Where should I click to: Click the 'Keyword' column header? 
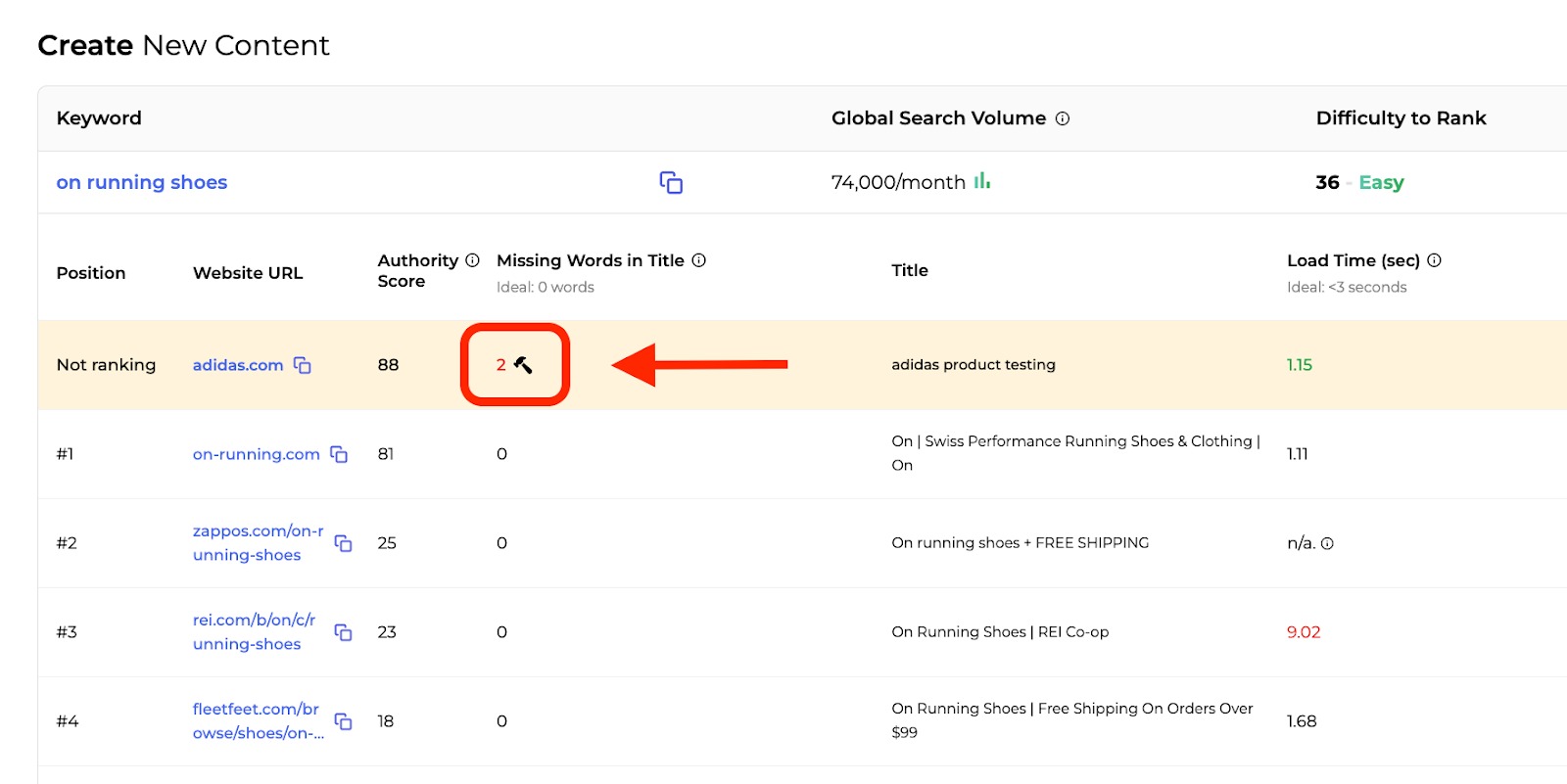click(99, 118)
